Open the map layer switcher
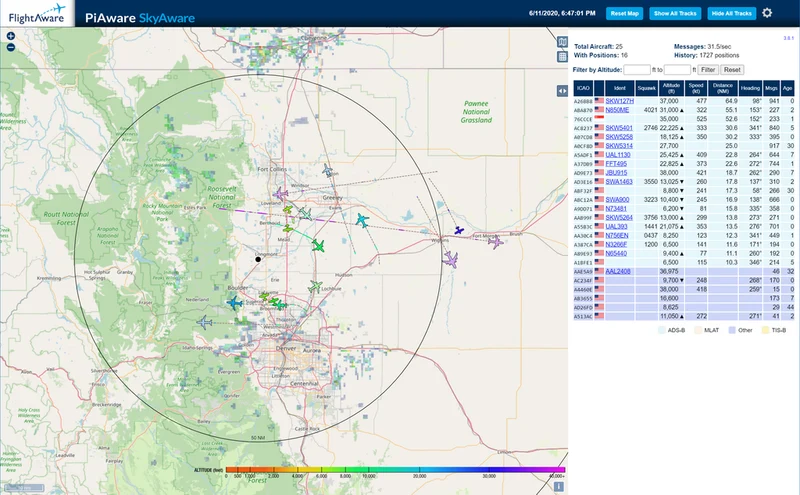 coord(562,42)
